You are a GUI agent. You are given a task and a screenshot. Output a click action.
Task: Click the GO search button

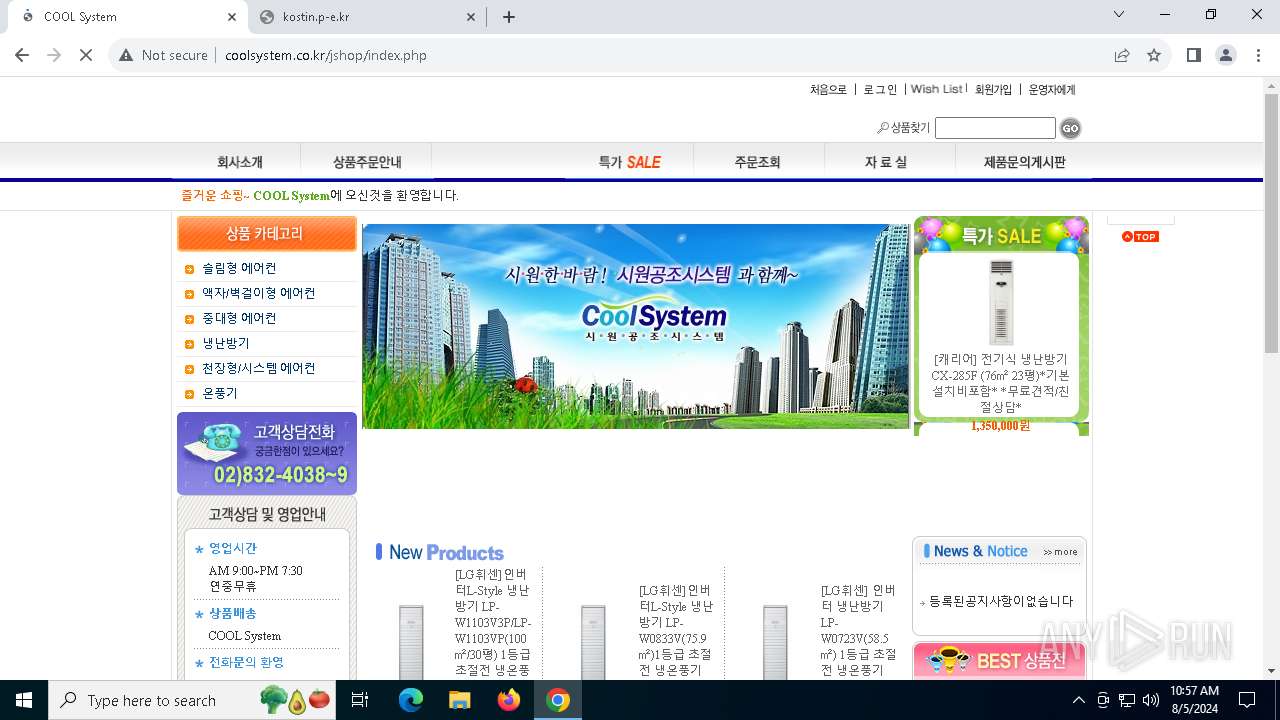click(1070, 128)
